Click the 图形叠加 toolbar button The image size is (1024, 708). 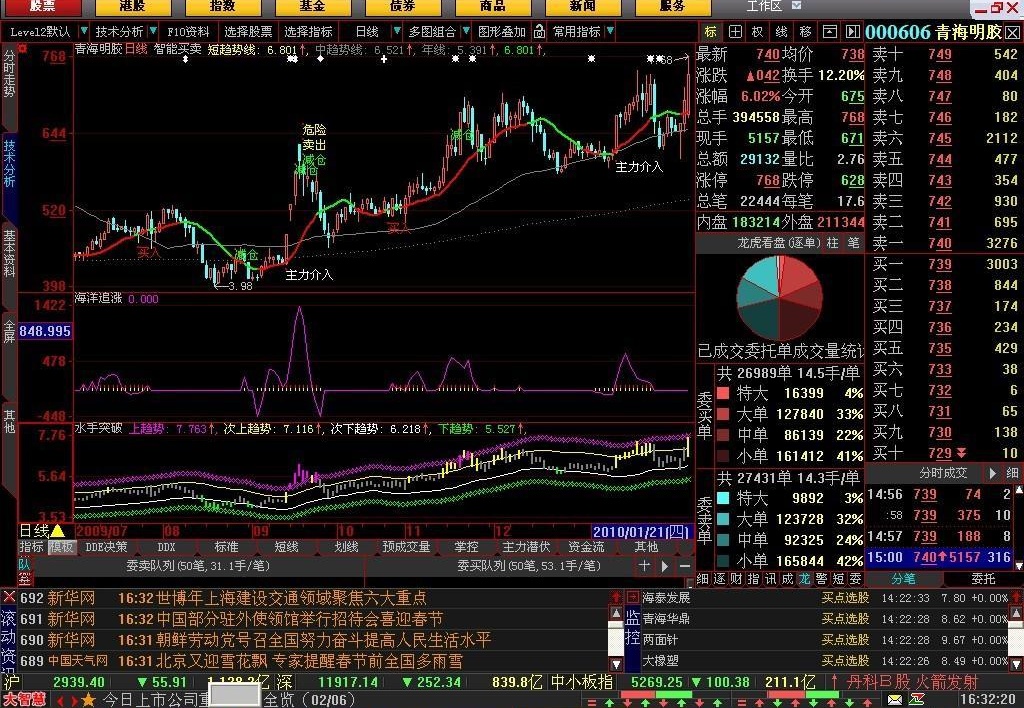pyautogui.click(x=502, y=31)
